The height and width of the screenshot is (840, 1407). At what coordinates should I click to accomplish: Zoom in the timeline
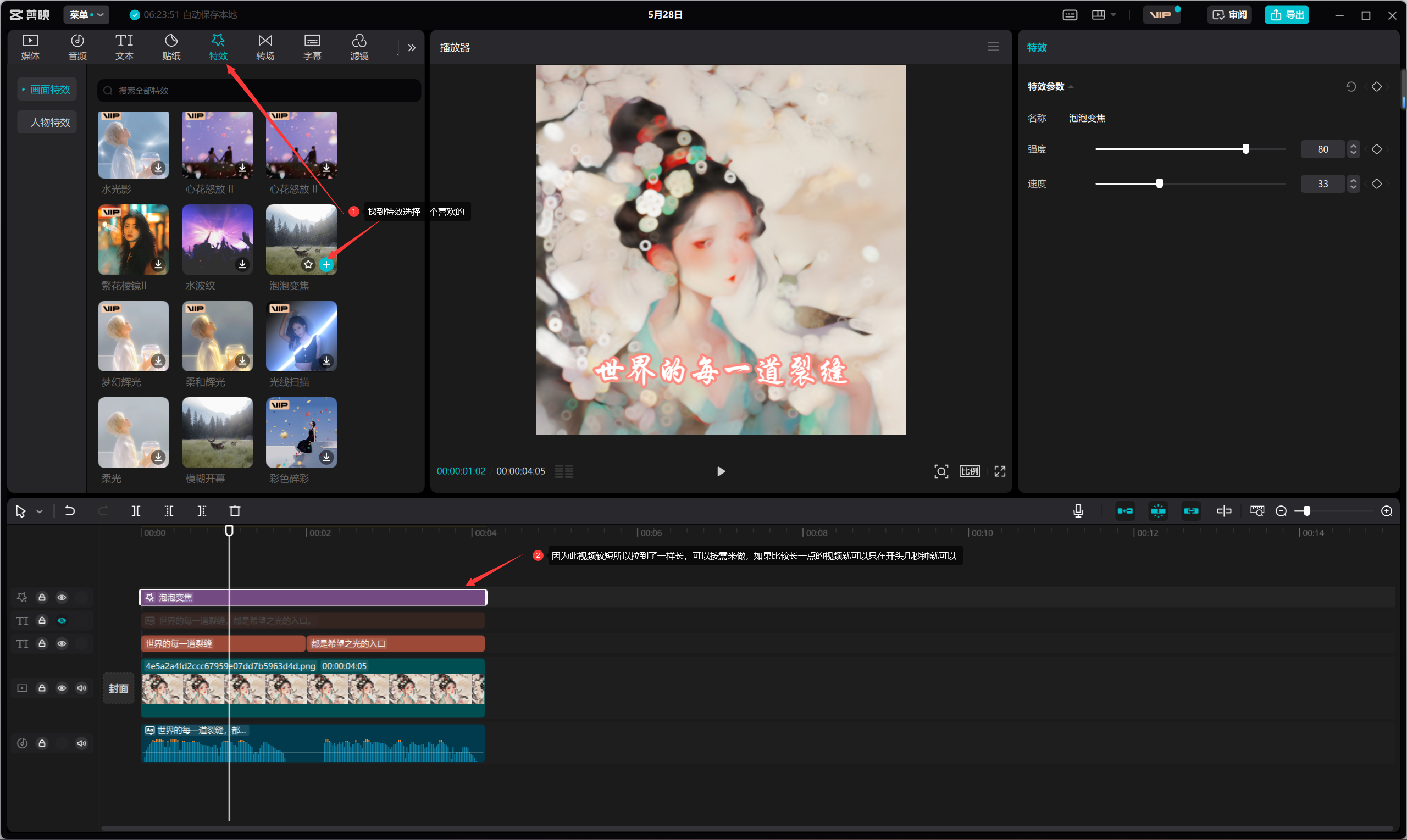point(1387,510)
